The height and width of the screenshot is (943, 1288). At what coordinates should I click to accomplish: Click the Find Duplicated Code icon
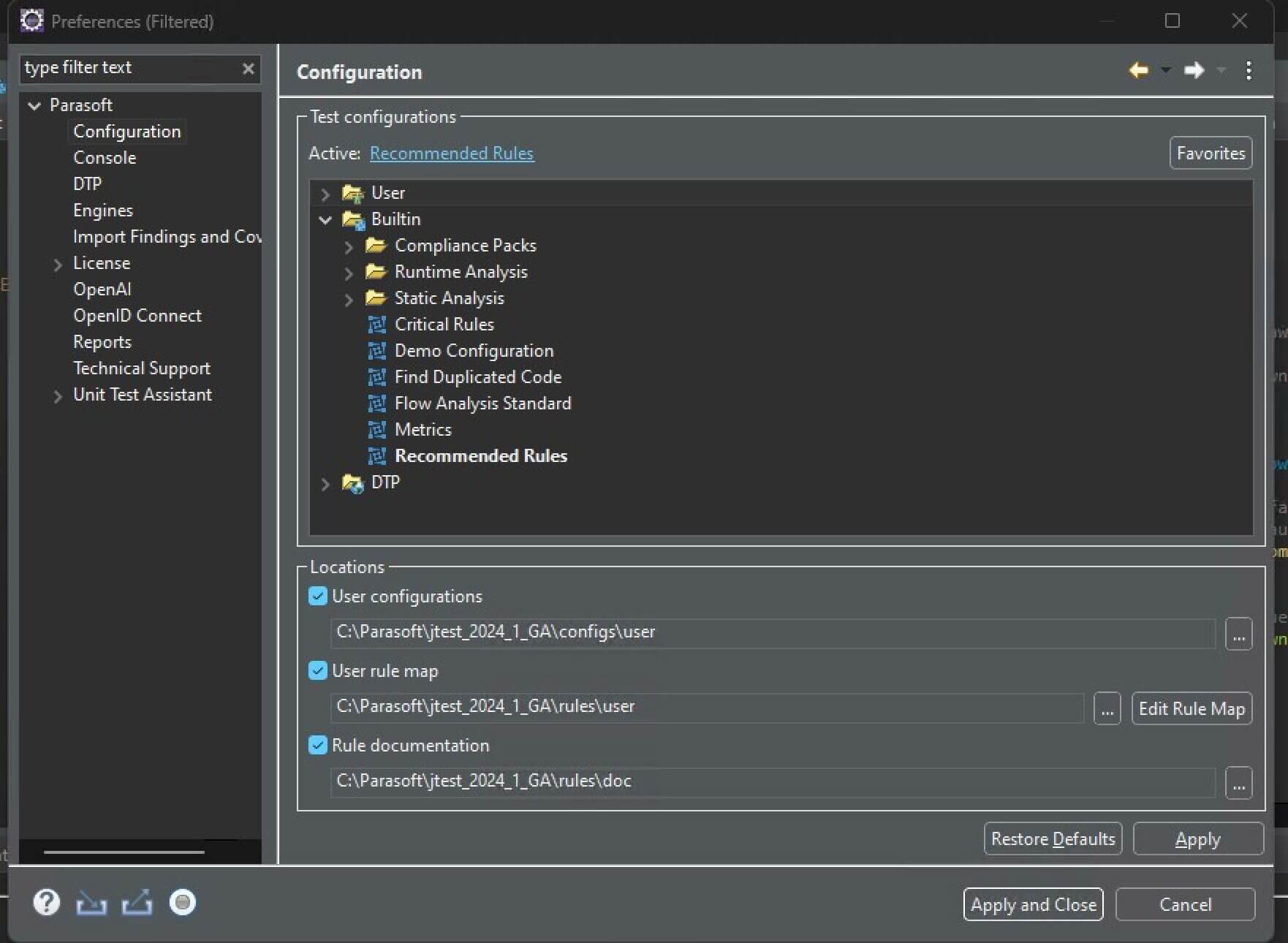pos(377,377)
